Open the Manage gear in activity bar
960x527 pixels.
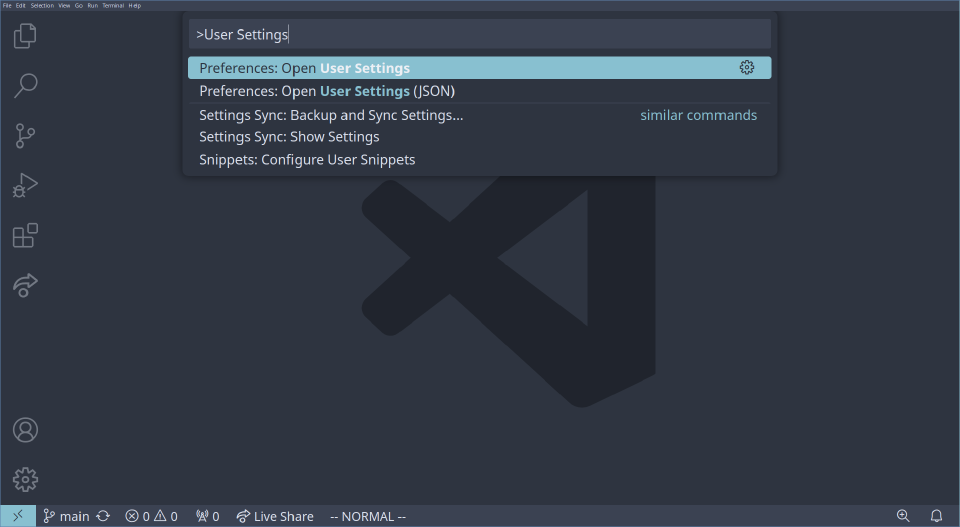(x=25, y=479)
